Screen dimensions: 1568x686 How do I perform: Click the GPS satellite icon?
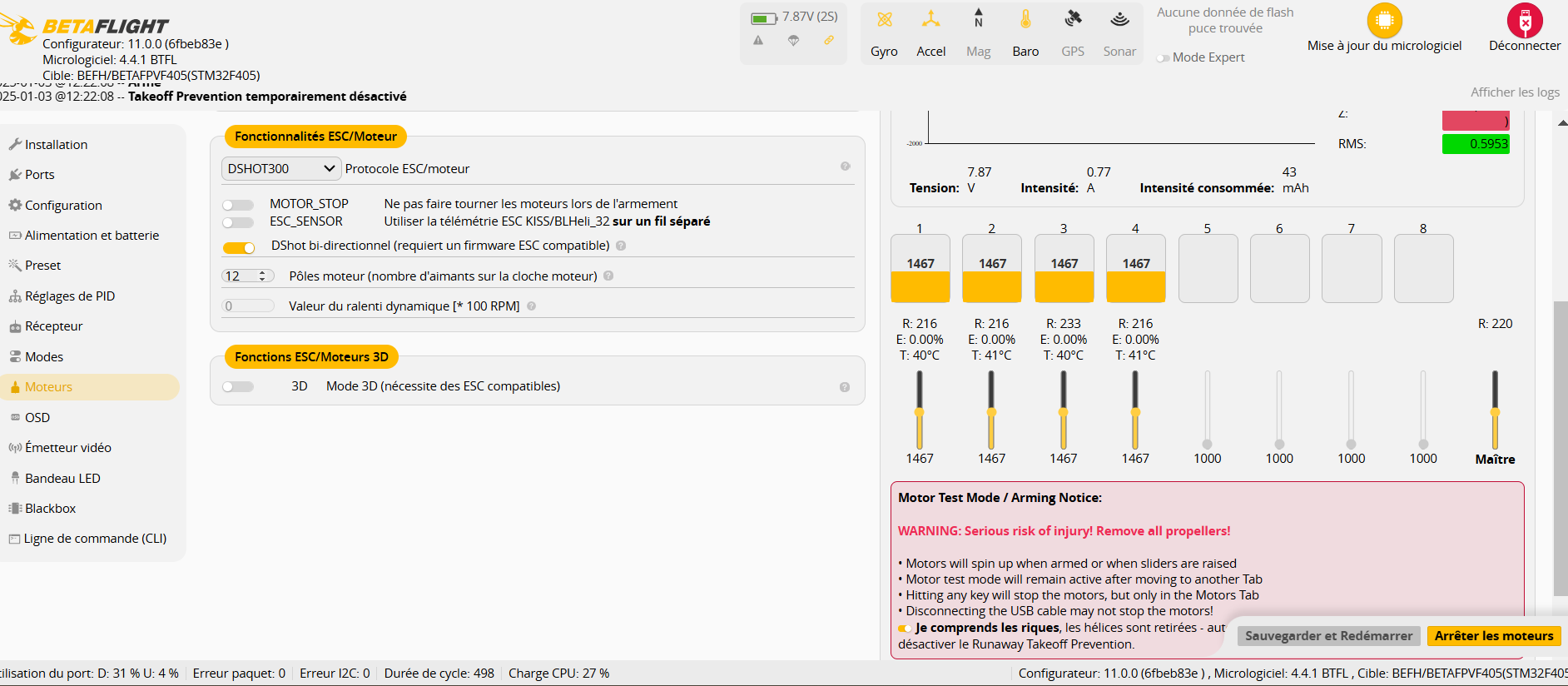(x=1073, y=20)
